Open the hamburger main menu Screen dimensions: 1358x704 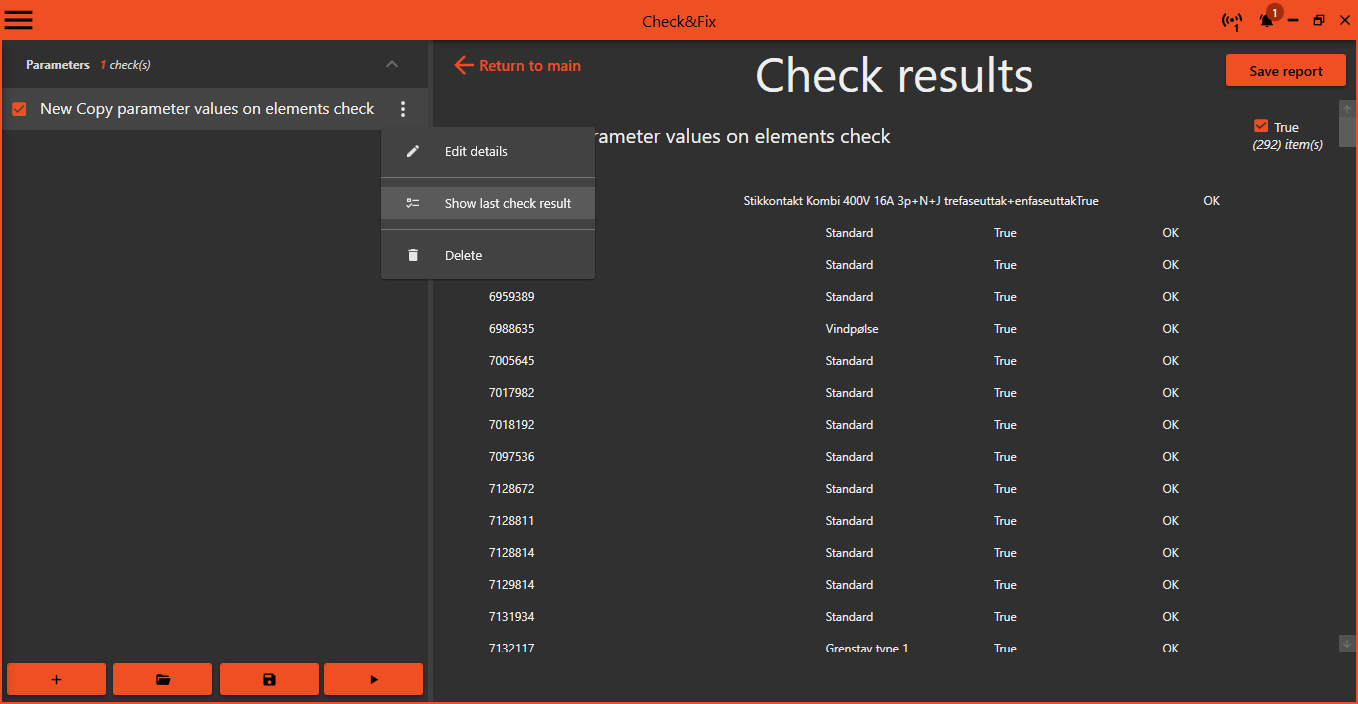pyautogui.click(x=19, y=20)
